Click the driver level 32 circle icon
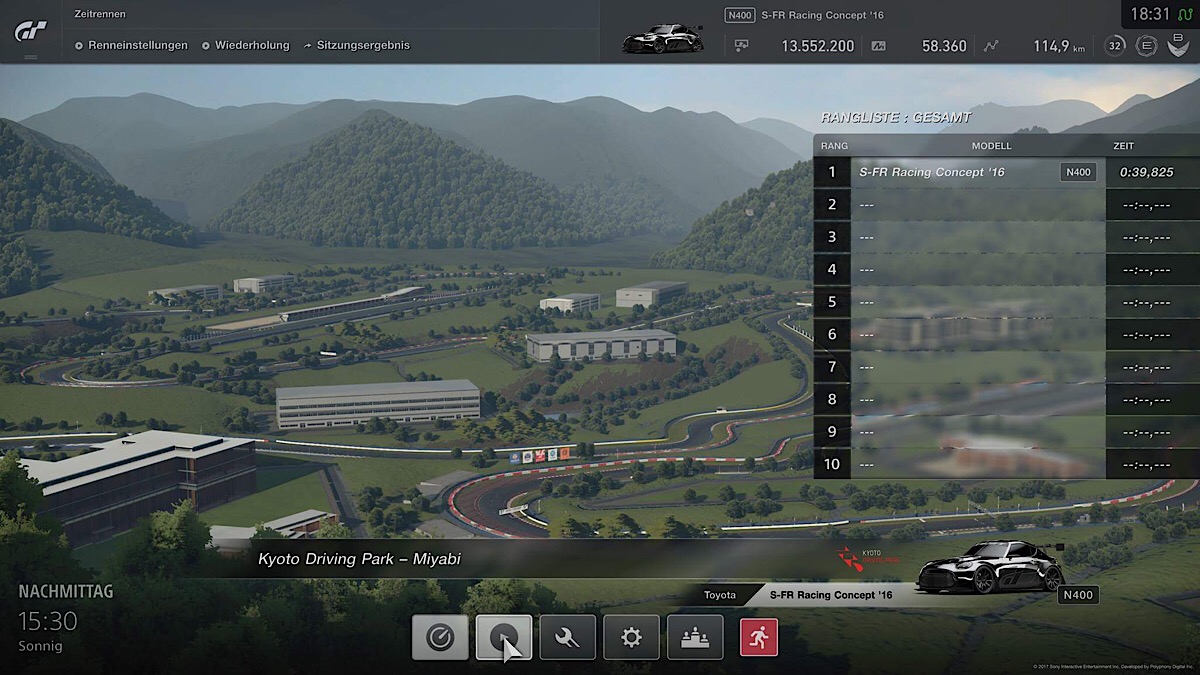The image size is (1200, 675). point(1115,46)
